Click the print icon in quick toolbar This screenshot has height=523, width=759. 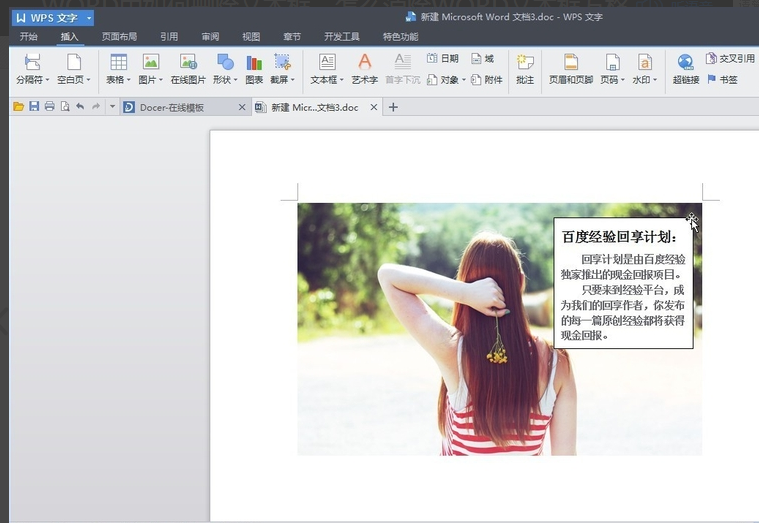pyautogui.click(x=49, y=107)
